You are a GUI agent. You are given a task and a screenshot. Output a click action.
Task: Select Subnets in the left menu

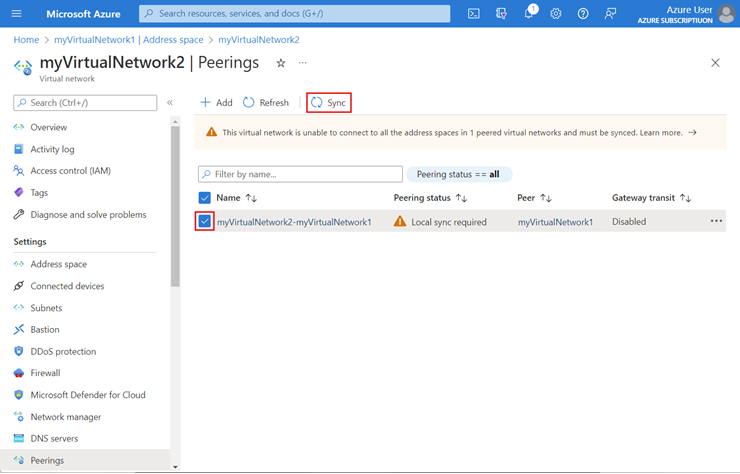click(x=46, y=308)
